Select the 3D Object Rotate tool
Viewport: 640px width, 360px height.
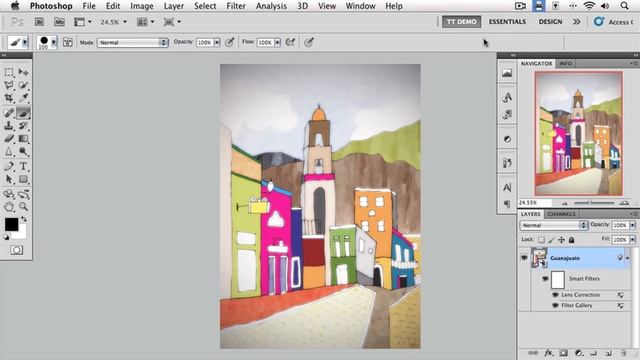(9, 194)
